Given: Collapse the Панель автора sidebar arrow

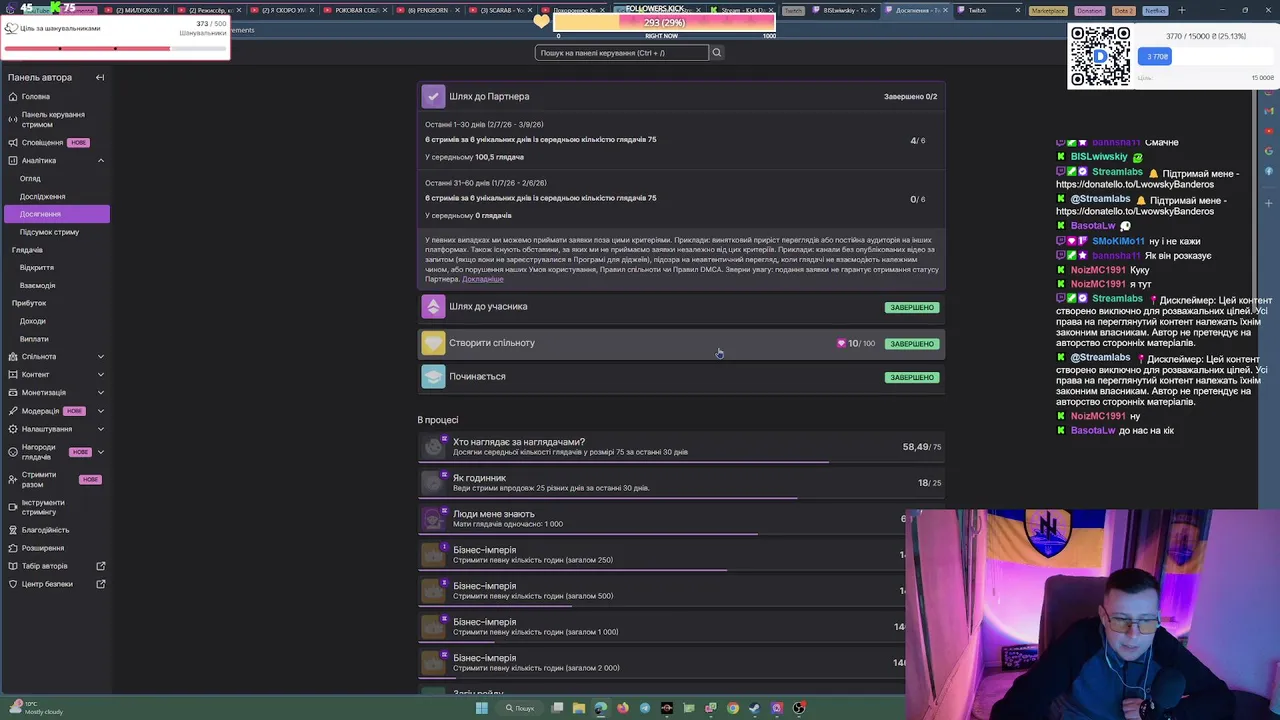Looking at the screenshot, I should coord(100,77).
